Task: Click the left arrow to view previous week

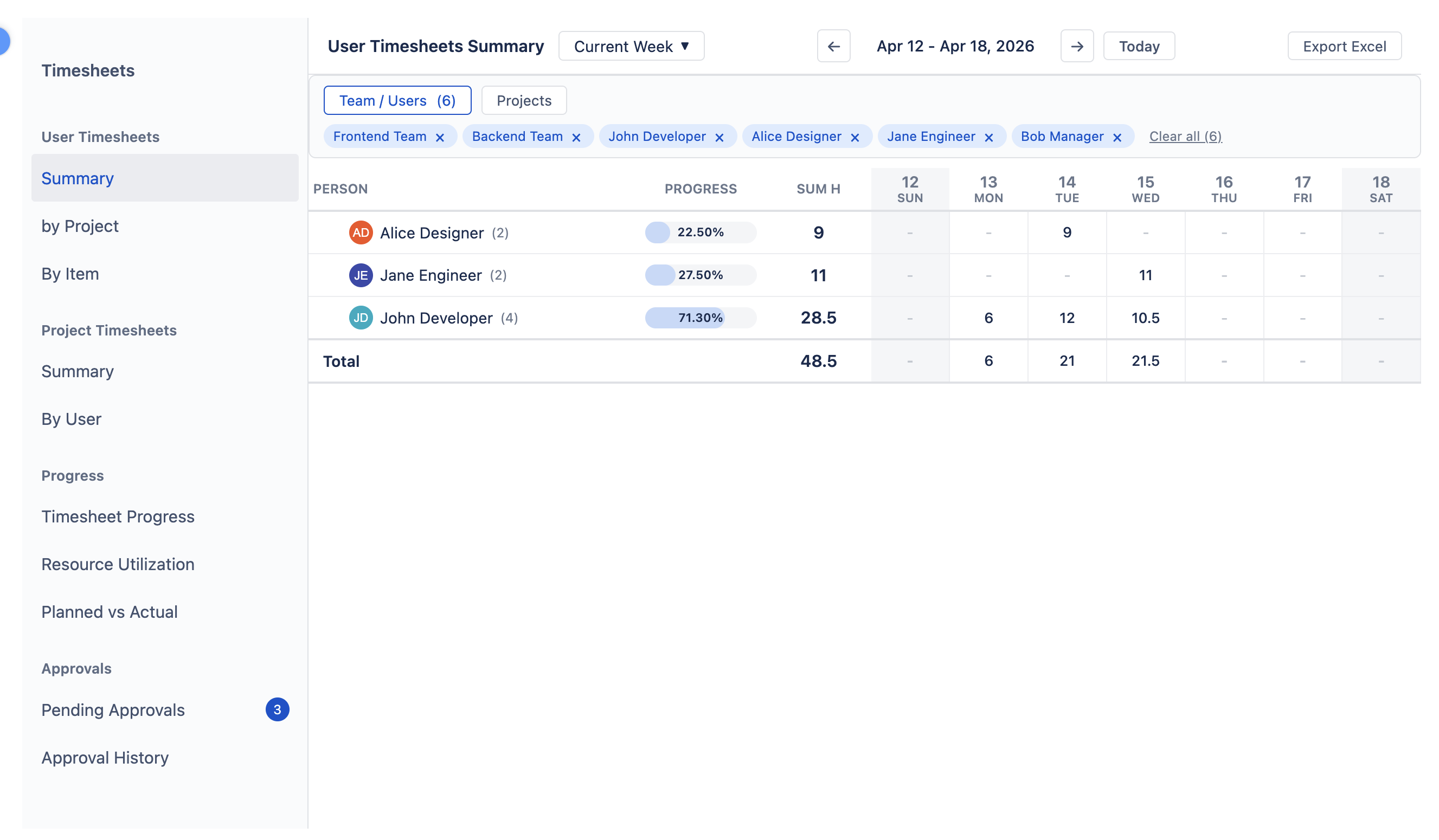Action: click(x=833, y=46)
